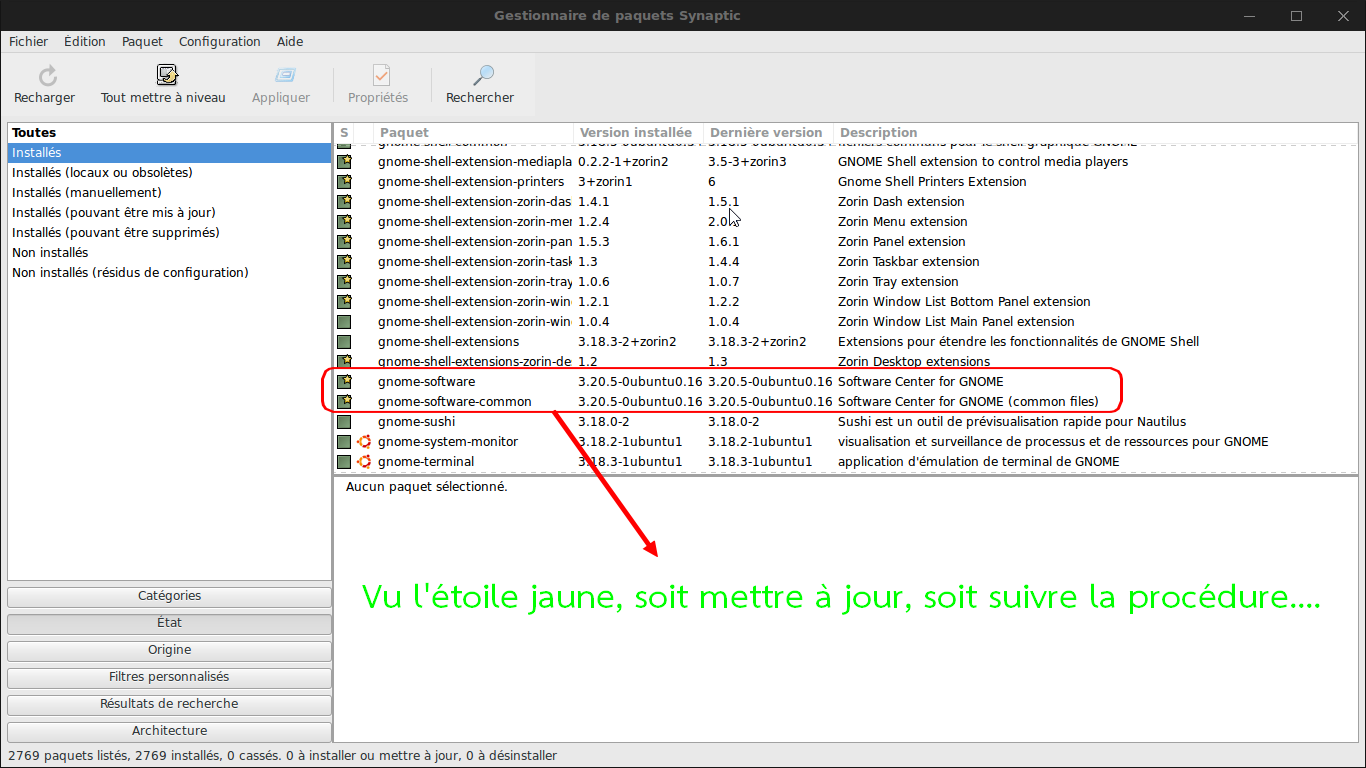This screenshot has width=1366, height=768.
Task: Open the Configuration menu
Action: tap(219, 42)
